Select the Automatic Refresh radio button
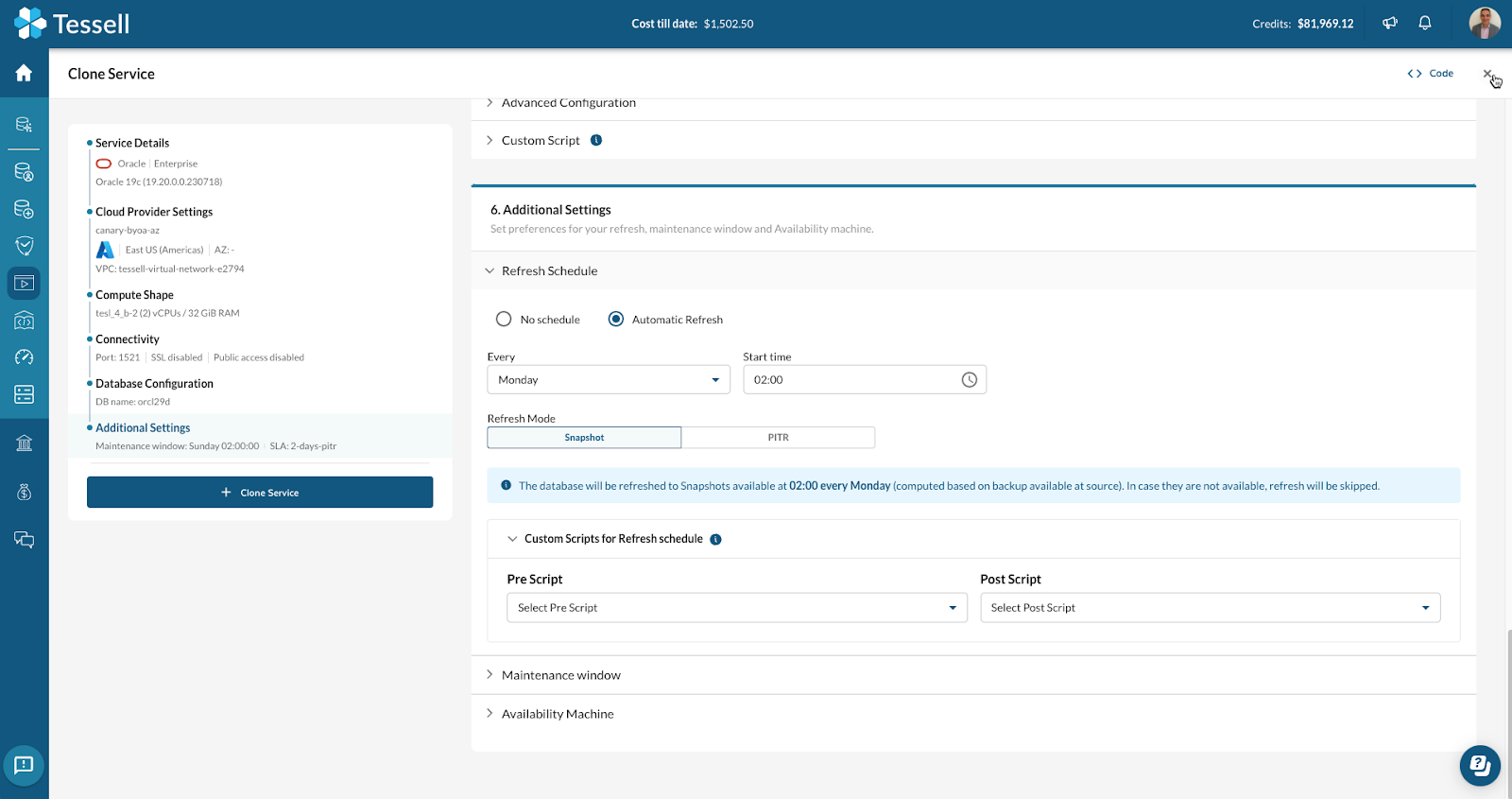 tap(616, 320)
